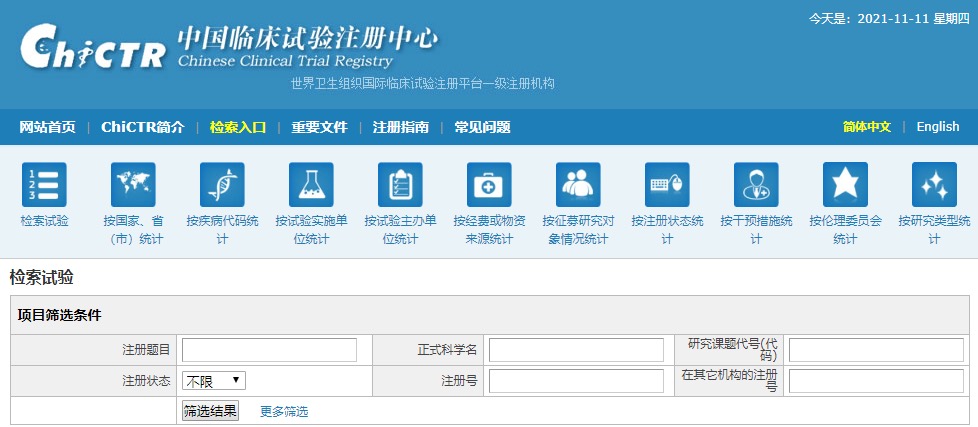Viewport: 978px width, 427px height.
Task: Switch language to English
Action: (x=937, y=127)
